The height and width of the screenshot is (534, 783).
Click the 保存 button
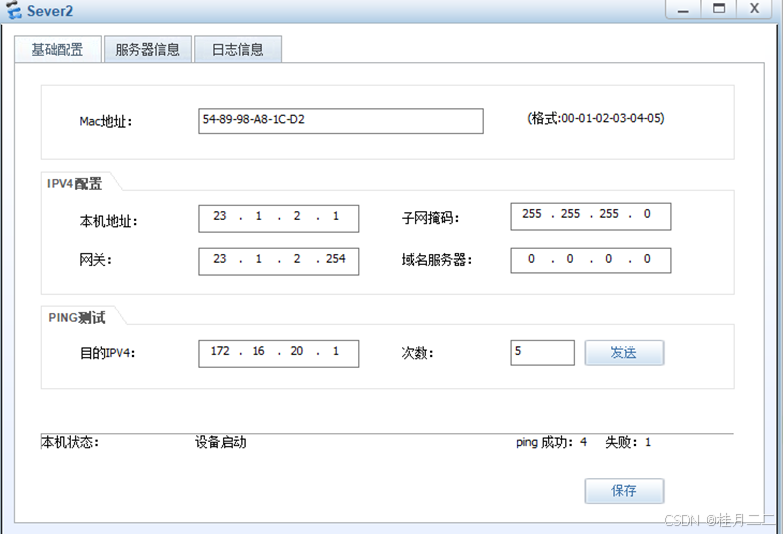coord(624,491)
